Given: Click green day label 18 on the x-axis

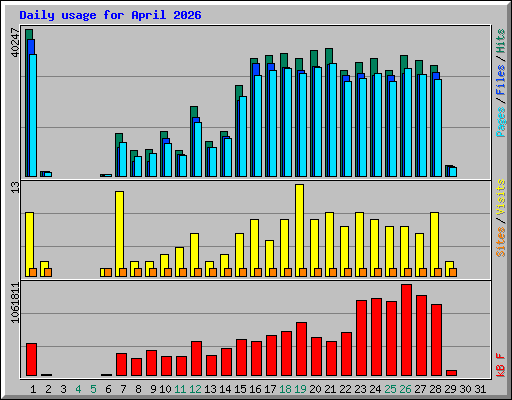Looking at the screenshot, I should point(285,389).
